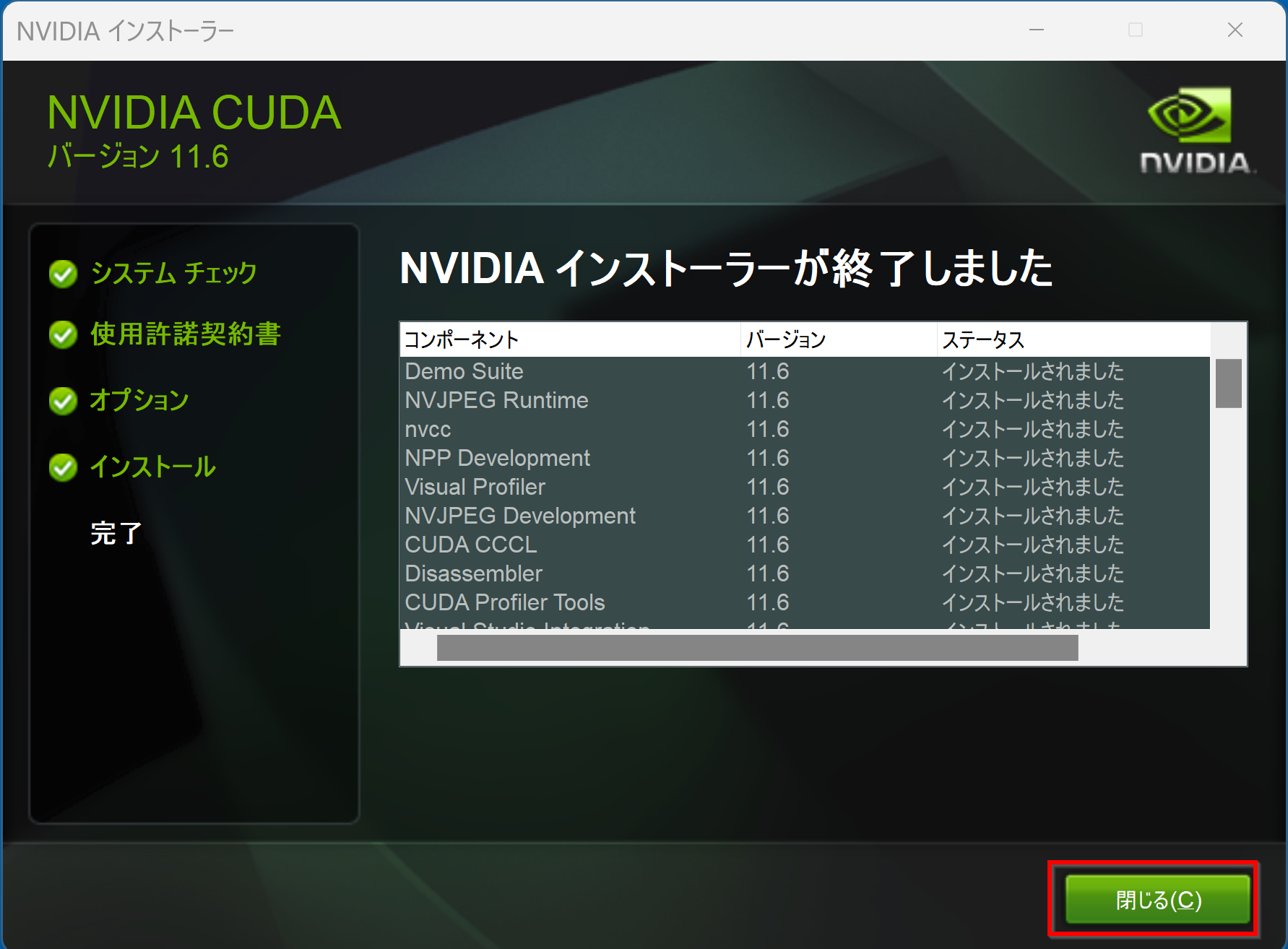Select the CUDA Profiler Tools row
The image size is (1288, 949).
805,602
